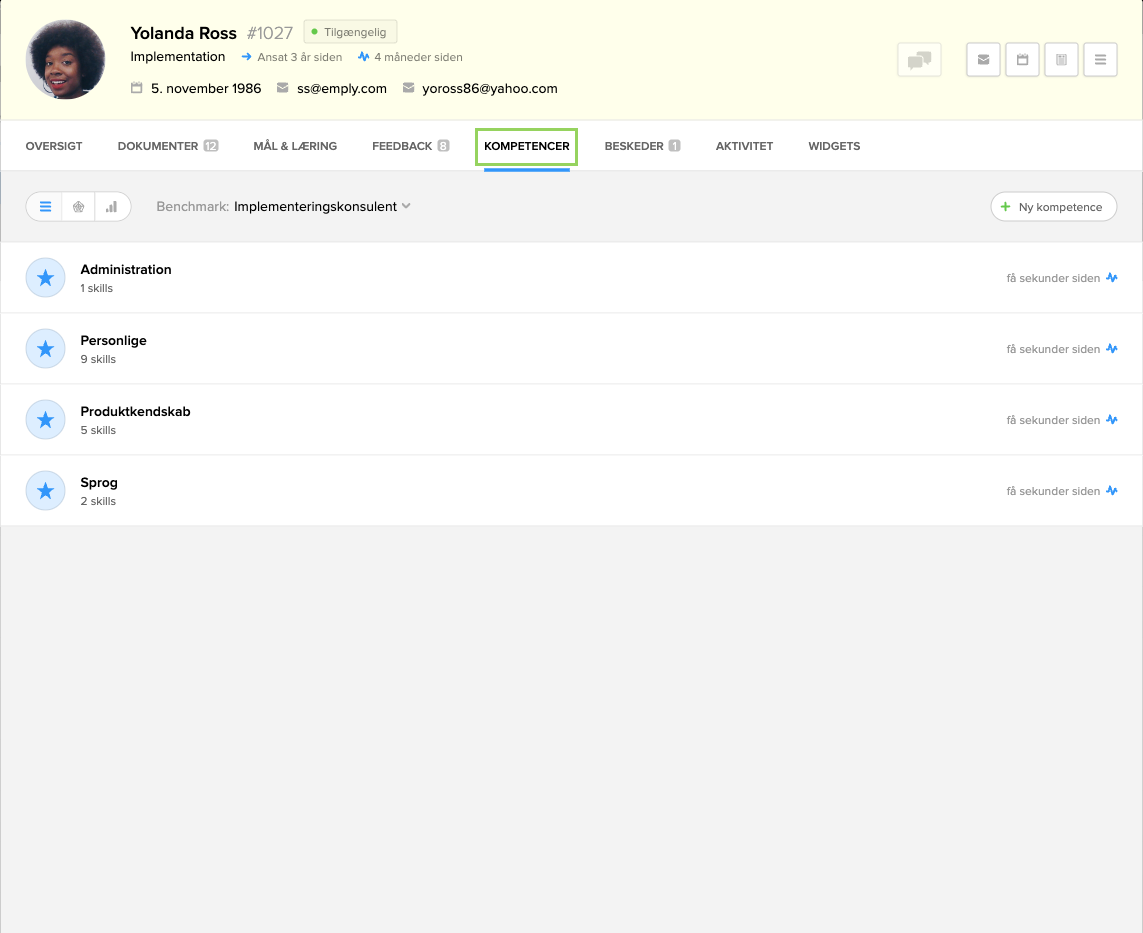Viewport: 1143px width, 933px height.
Task: Click the activity pulse icon on Sprog row
Action: tap(1111, 491)
